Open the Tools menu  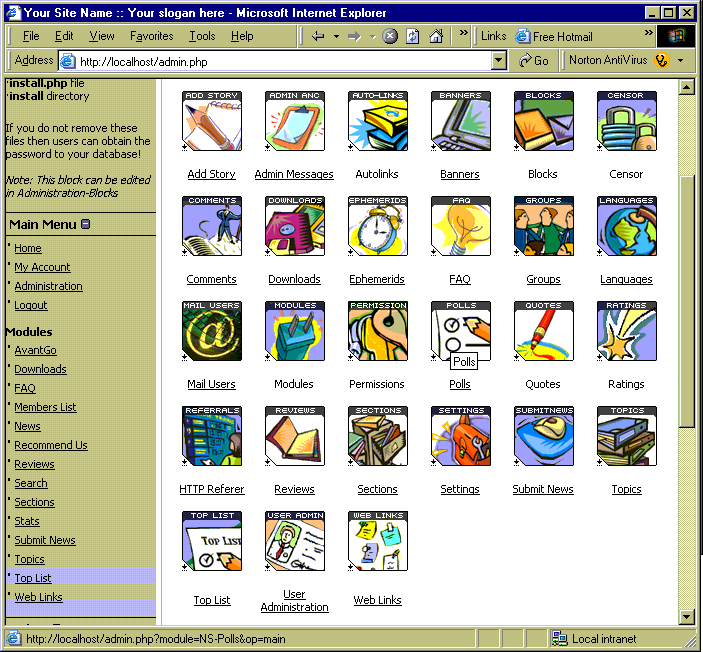pyautogui.click(x=202, y=36)
